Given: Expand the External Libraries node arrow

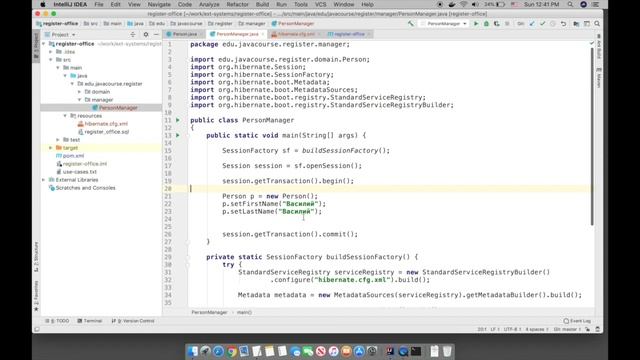Looking at the screenshot, I should pyautogui.click(x=44, y=180).
